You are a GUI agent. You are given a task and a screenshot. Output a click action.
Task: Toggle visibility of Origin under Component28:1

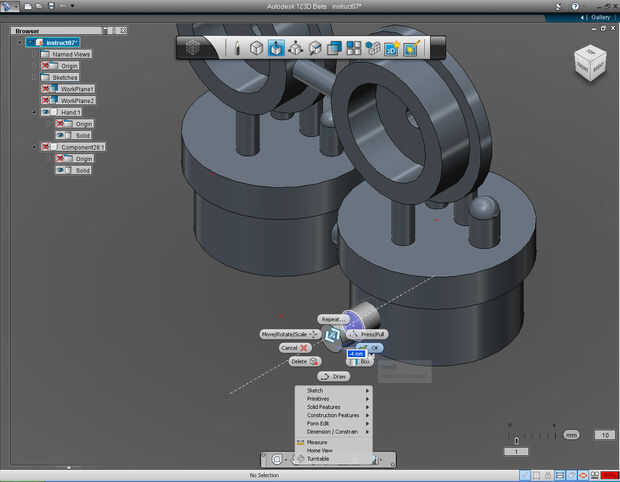click(60, 158)
